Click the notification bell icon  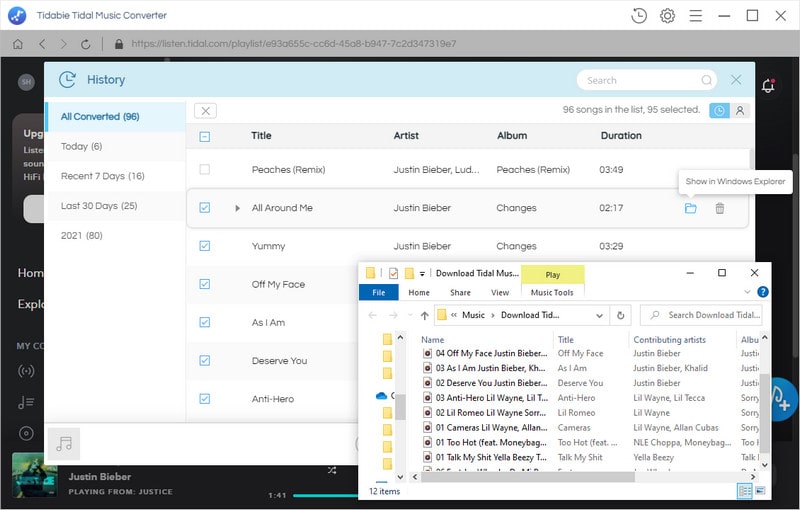768,86
